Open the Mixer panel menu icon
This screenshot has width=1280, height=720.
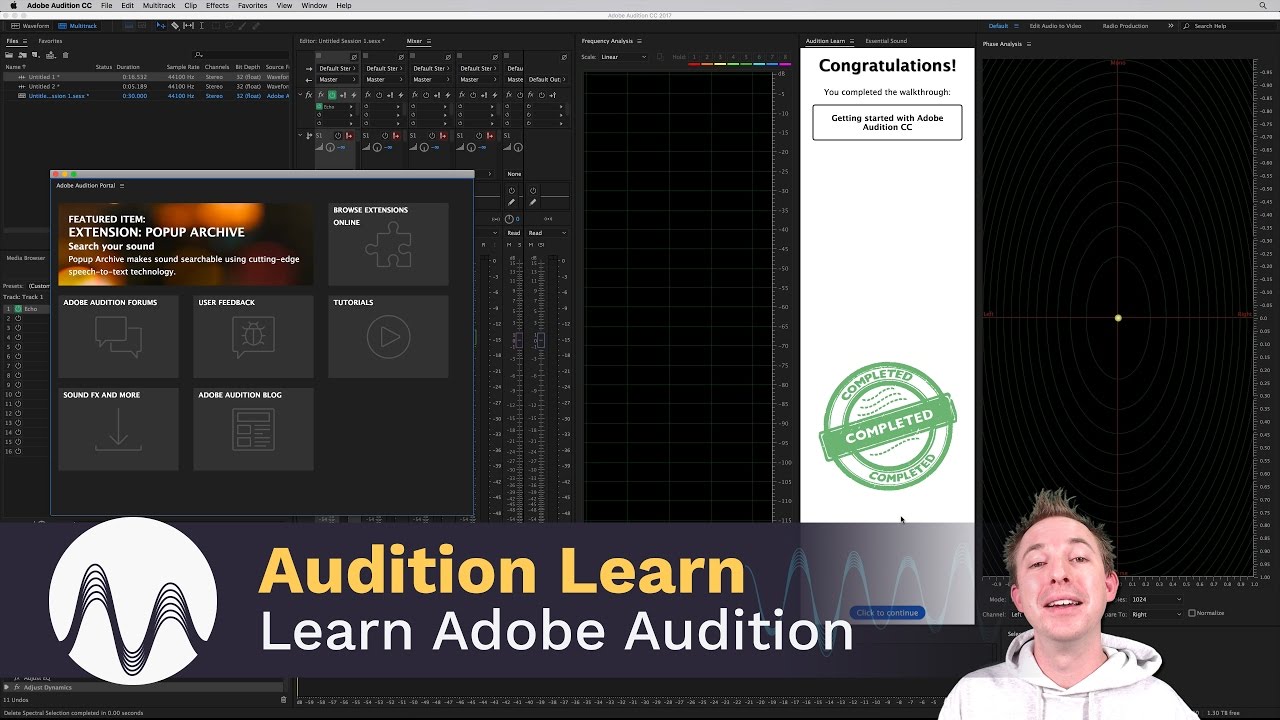coord(428,41)
